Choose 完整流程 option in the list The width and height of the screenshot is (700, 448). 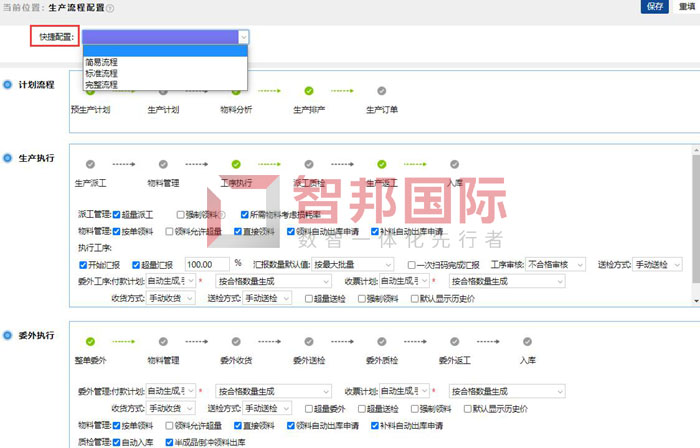(x=102, y=85)
